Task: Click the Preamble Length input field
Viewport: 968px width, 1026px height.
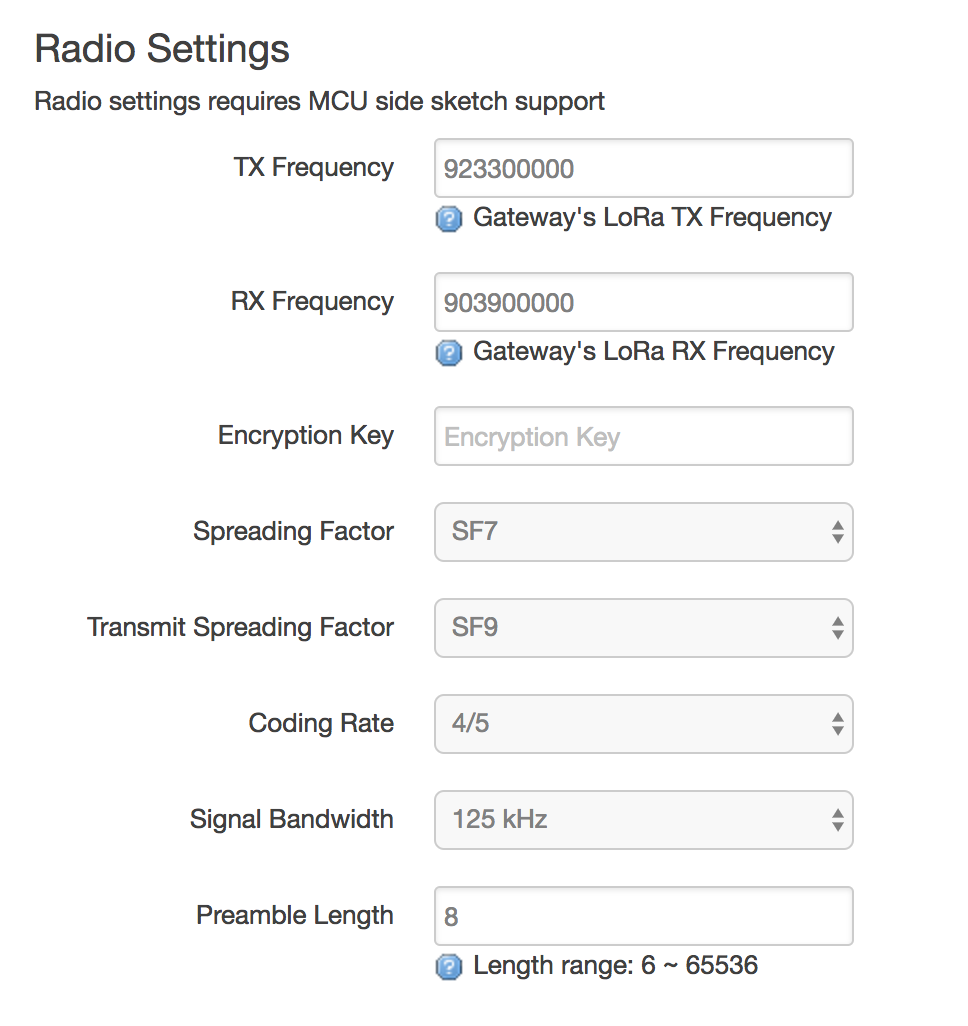Action: (x=643, y=916)
